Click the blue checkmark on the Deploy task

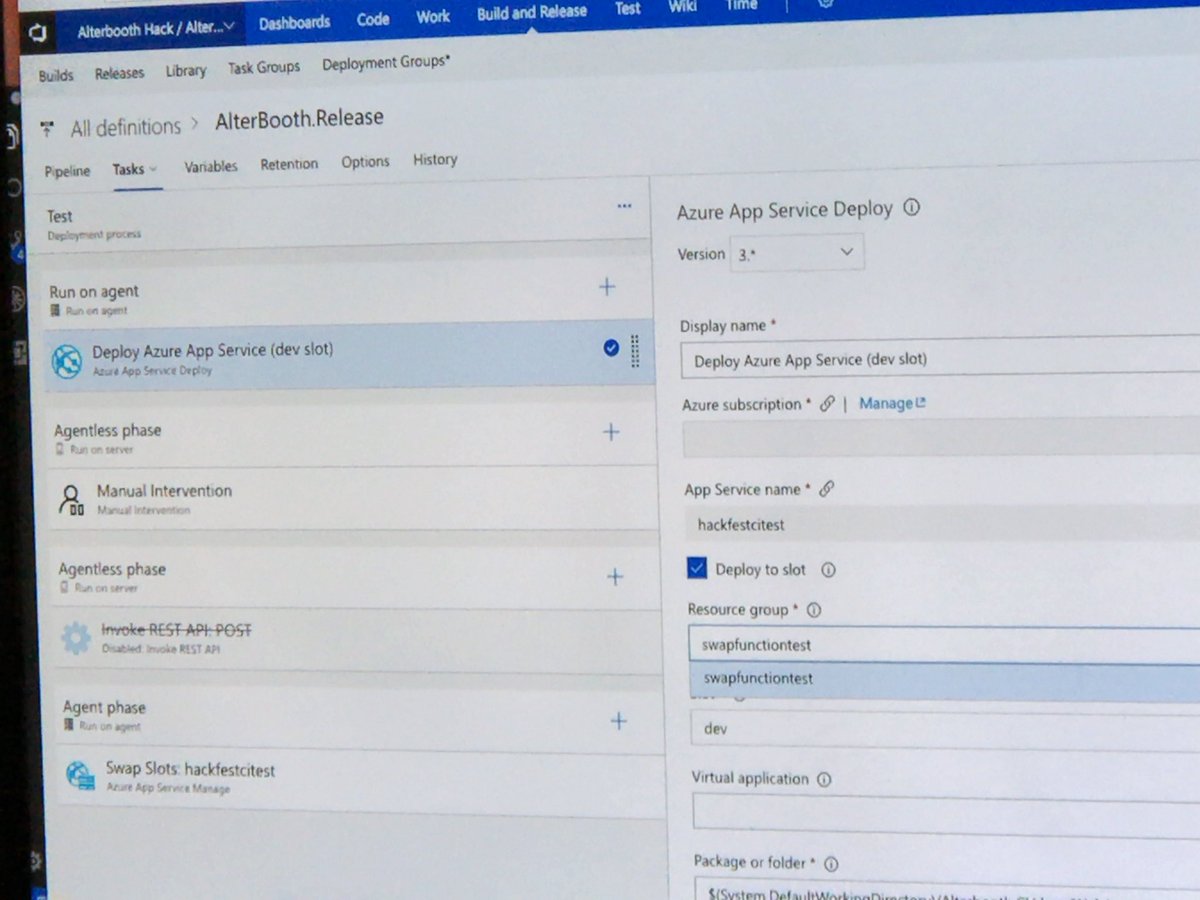611,348
